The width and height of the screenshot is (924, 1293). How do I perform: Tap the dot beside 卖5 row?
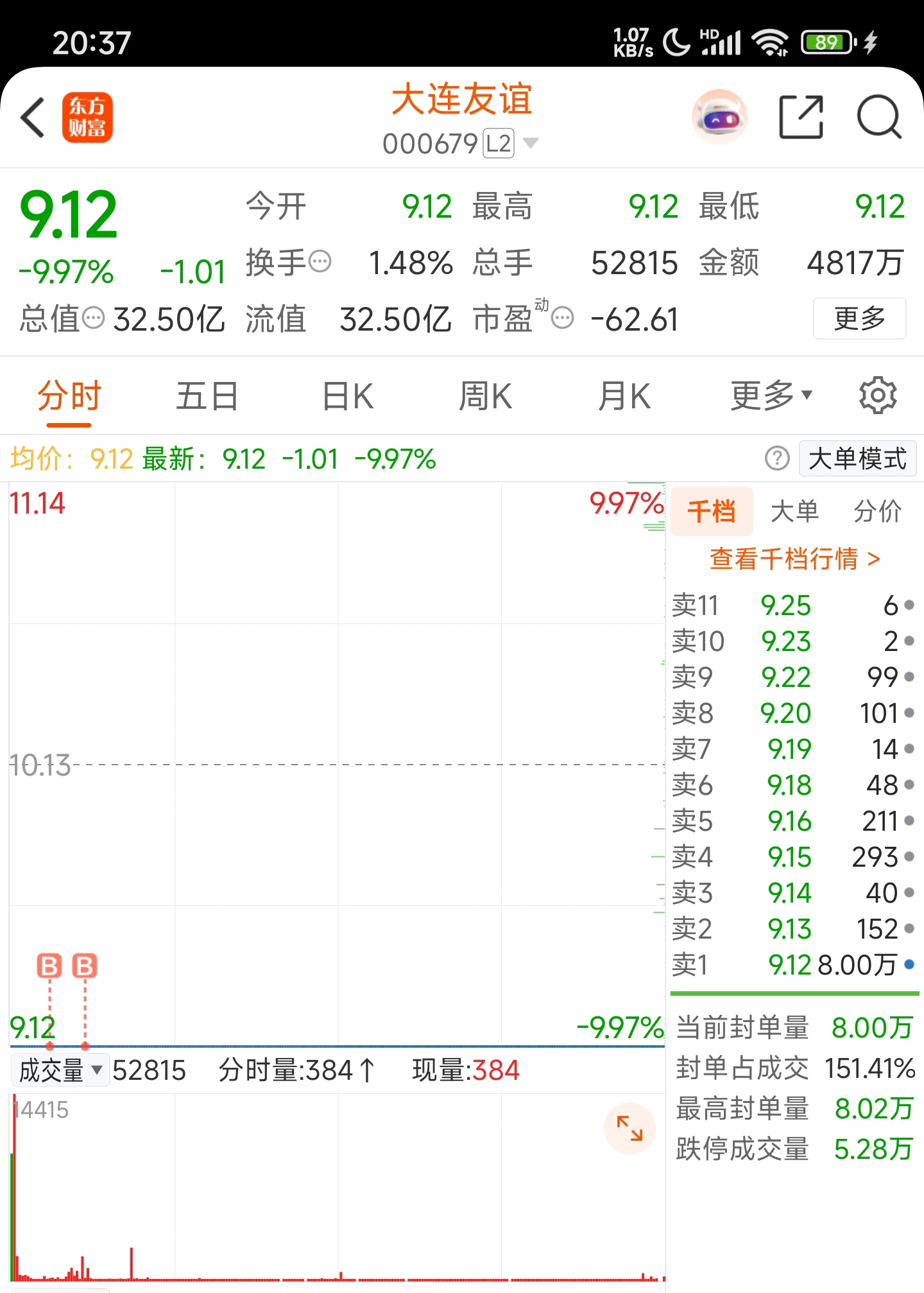909,820
